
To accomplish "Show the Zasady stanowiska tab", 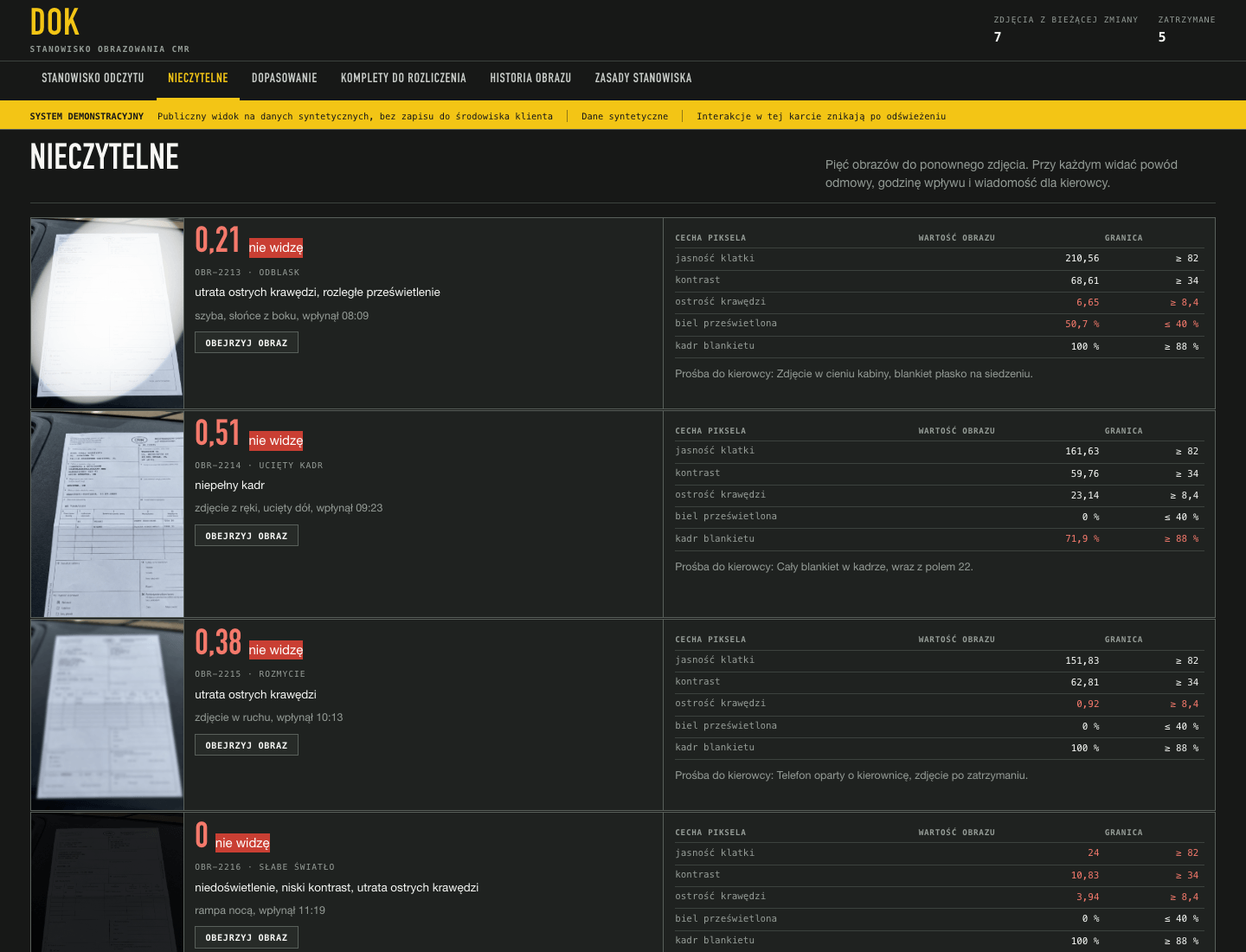I will click(x=643, y=78).
